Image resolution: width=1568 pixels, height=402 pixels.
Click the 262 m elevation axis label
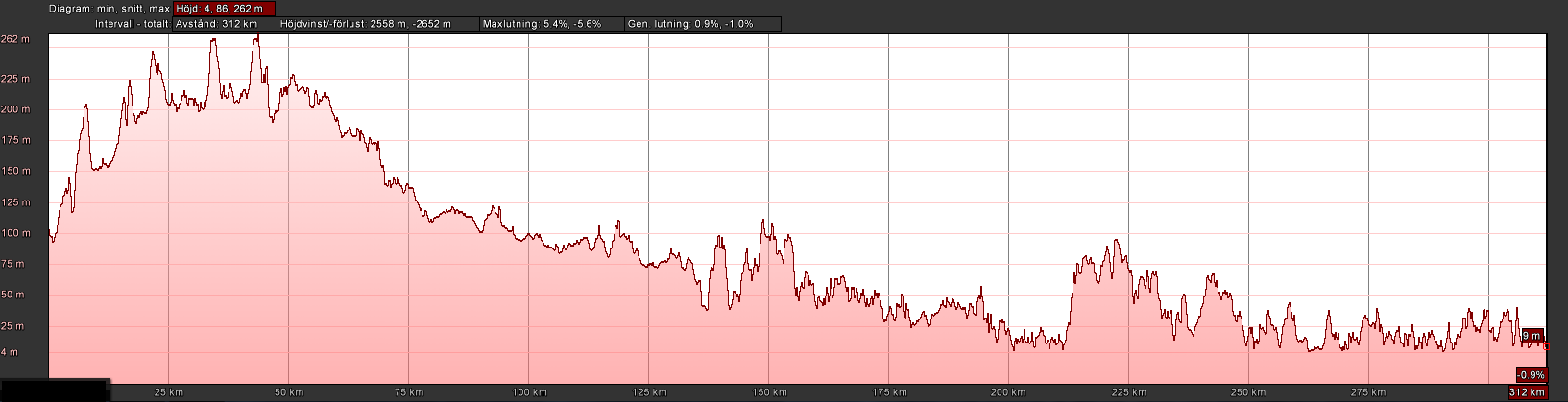tap(14, 39)
